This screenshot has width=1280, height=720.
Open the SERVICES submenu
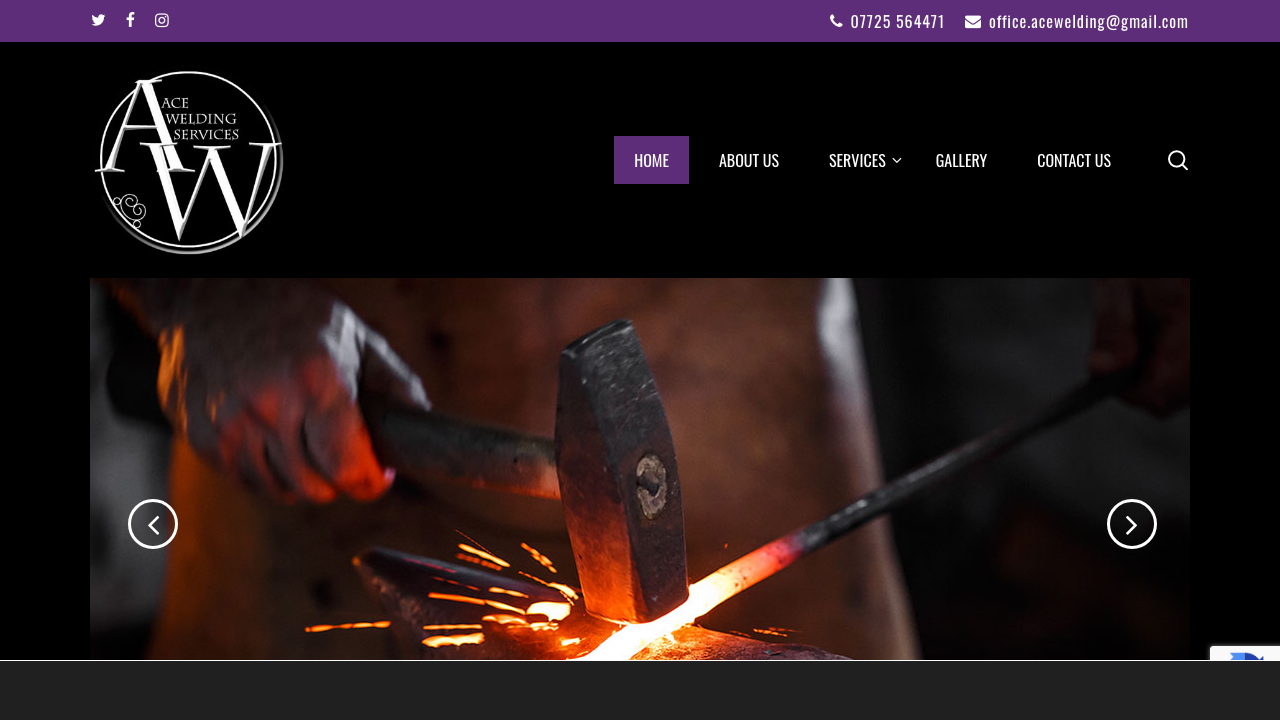click(857, 158)
